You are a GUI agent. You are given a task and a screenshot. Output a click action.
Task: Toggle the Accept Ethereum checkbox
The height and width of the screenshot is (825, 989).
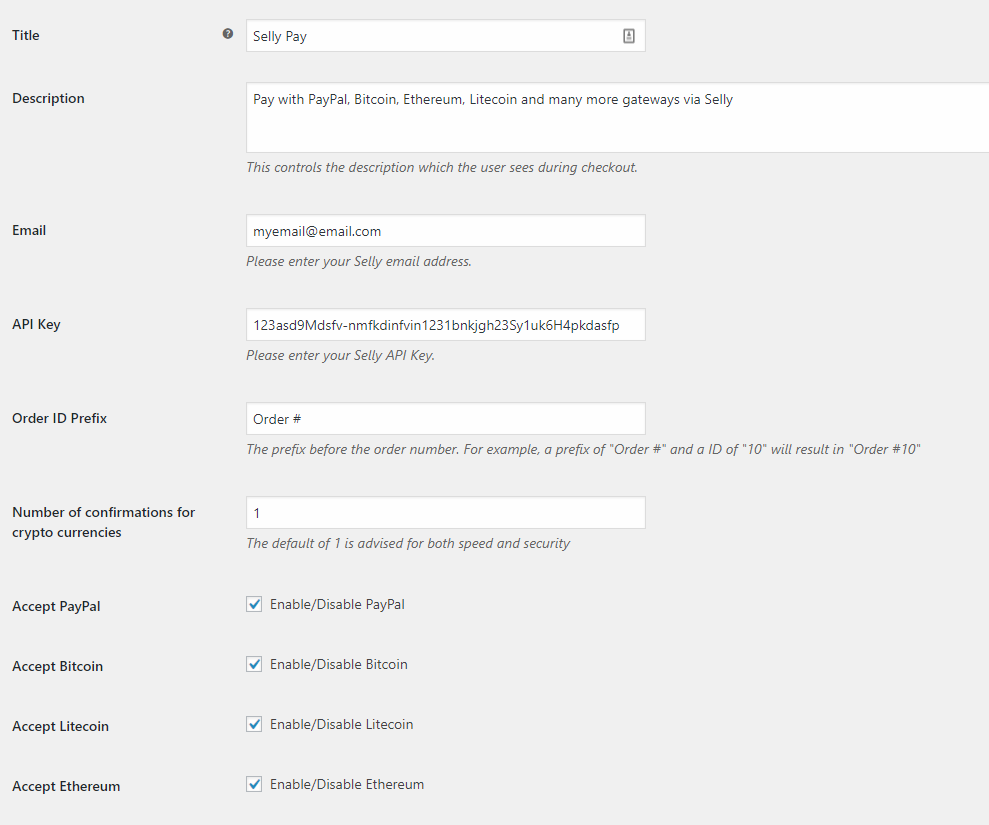[254, 784]
